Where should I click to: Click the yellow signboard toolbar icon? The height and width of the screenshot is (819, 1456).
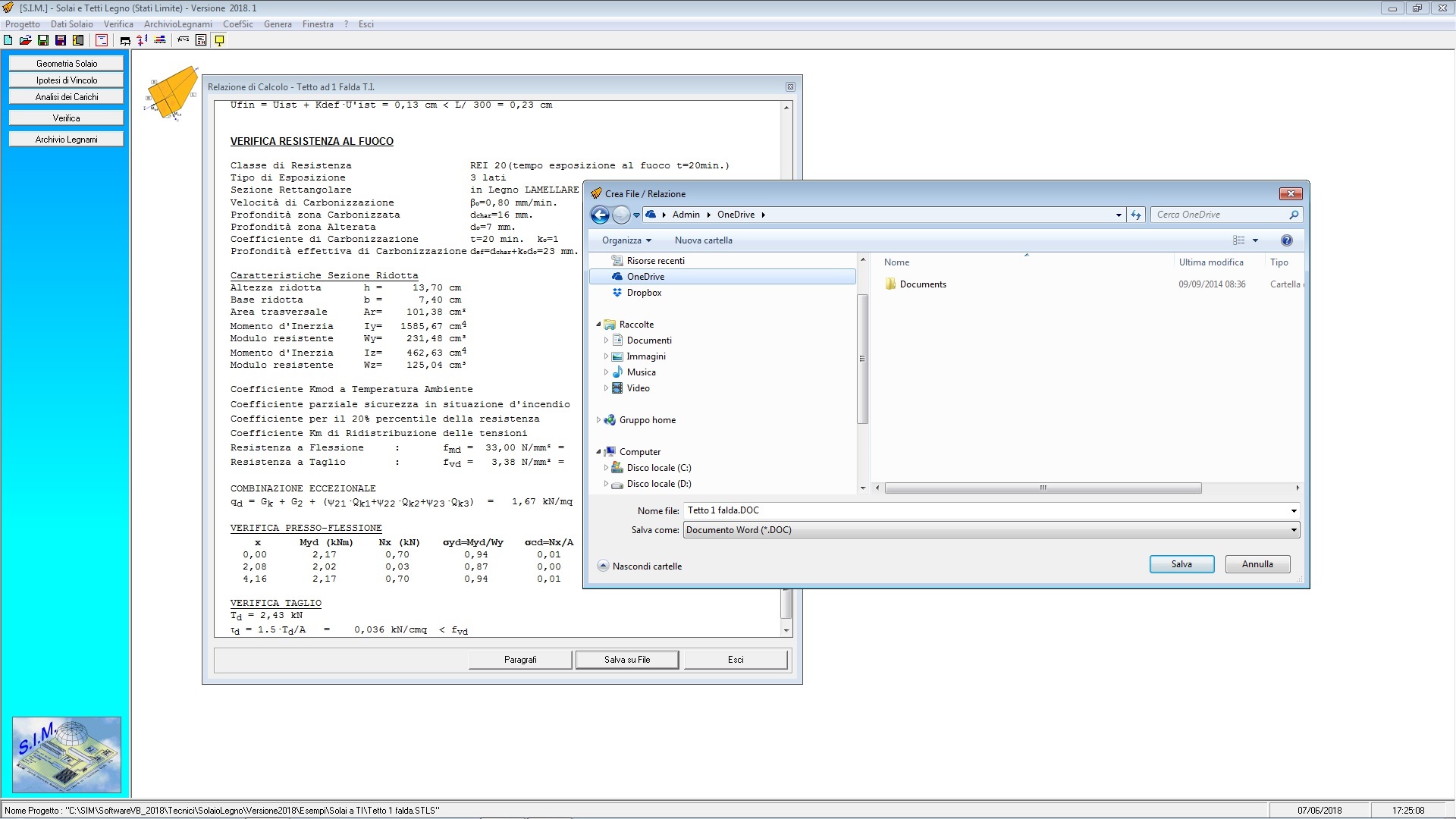tap(219, 40)
